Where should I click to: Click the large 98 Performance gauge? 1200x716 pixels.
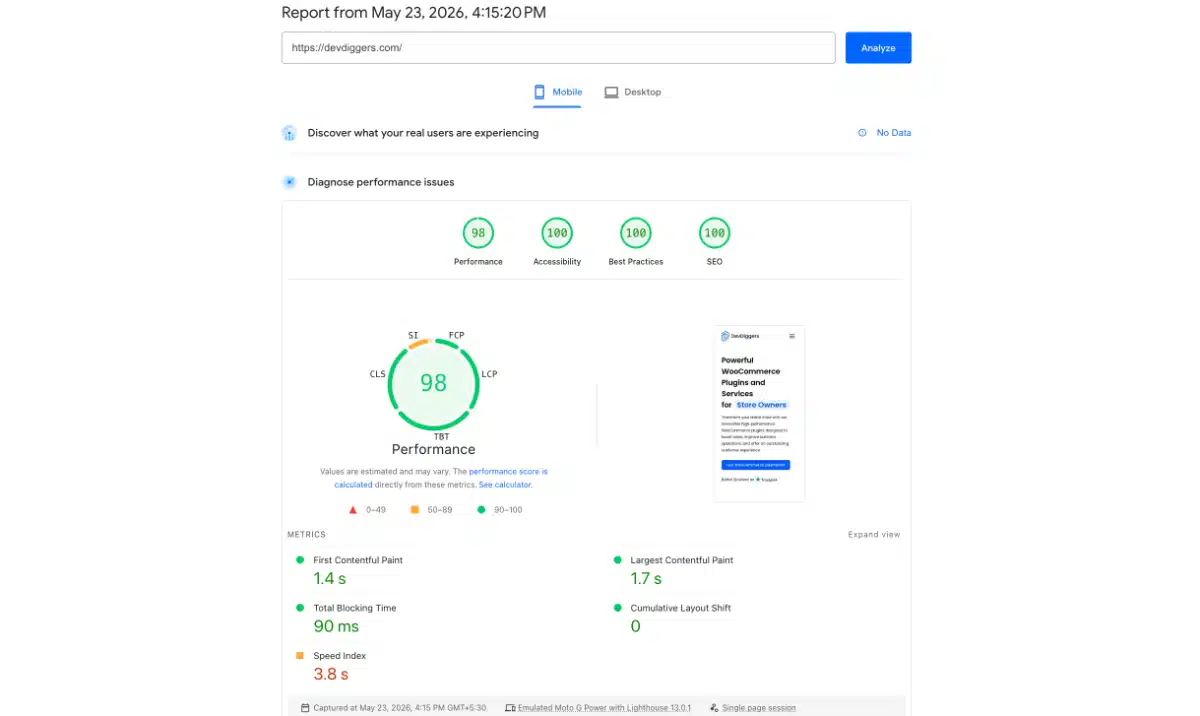pyautogui.click(x=433, y=384)
